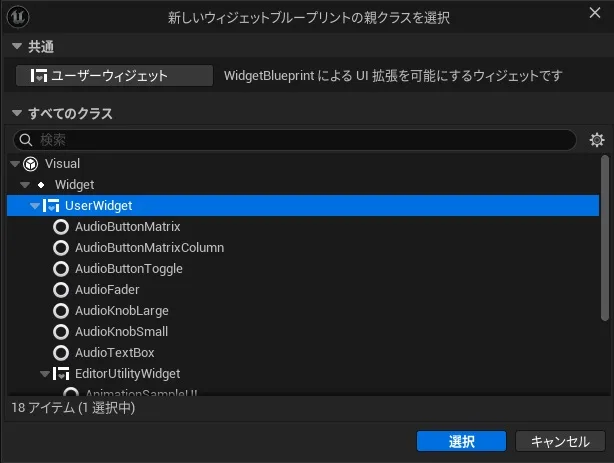Focus the 検索 search field

coord(300,140)
